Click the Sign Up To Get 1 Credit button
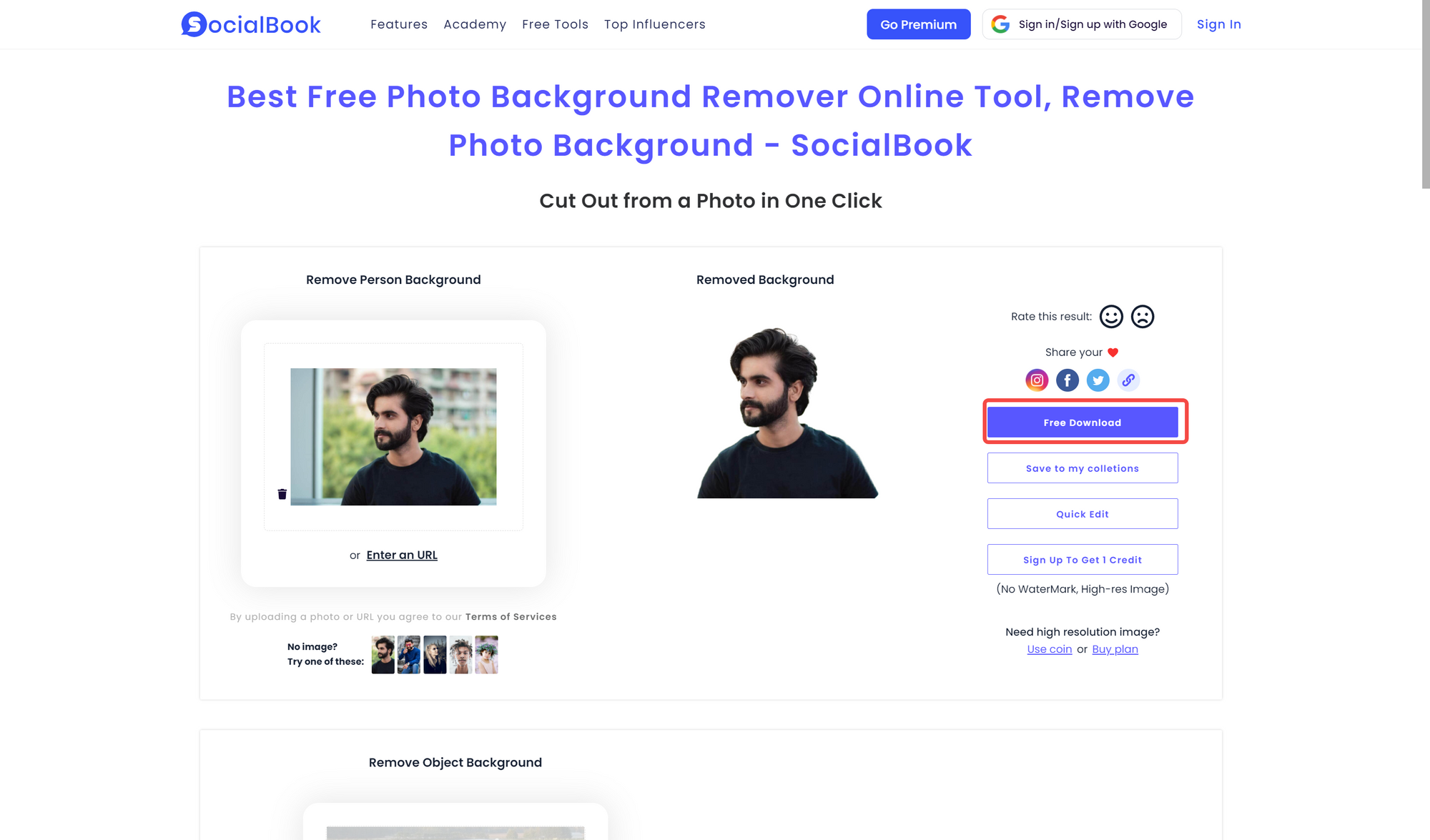 point(1082,559)
